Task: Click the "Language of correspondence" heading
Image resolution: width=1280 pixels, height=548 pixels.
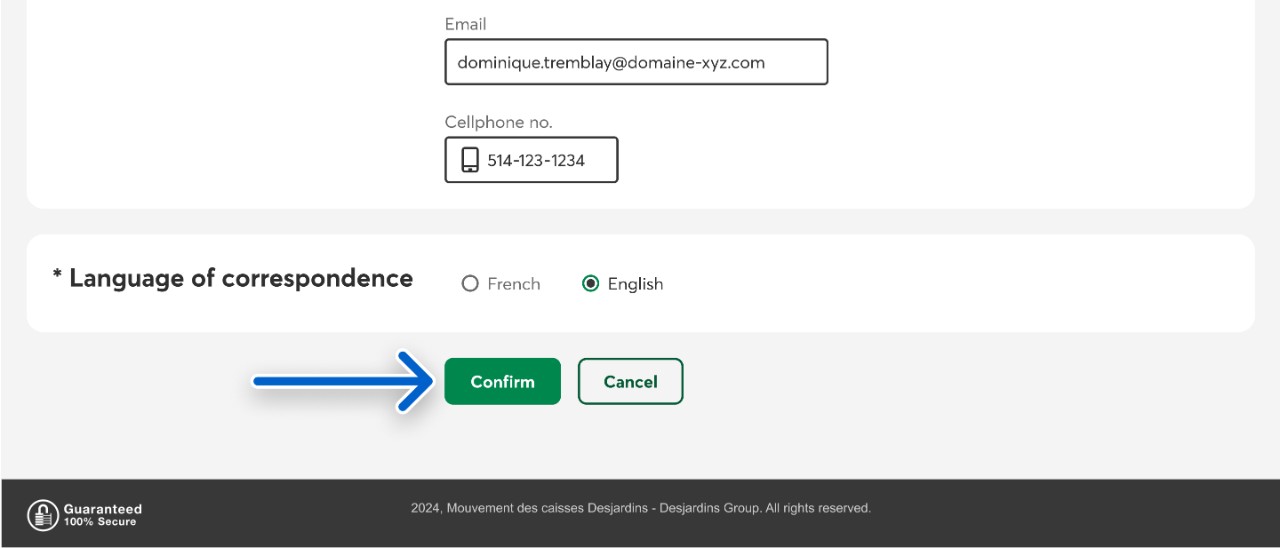Action: tap(240, 278)
